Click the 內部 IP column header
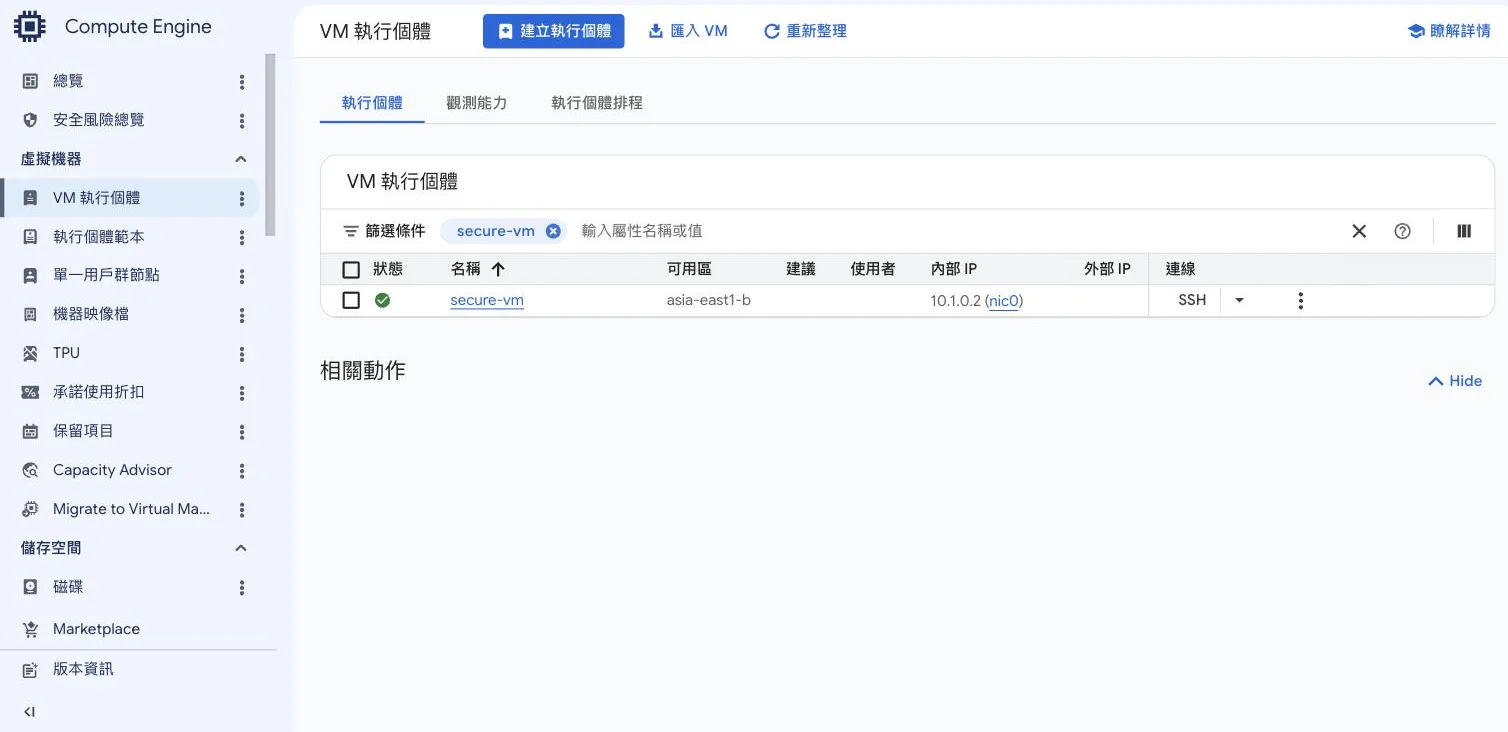Viewport: 1508px width, 732px height. tap(954, 269)
